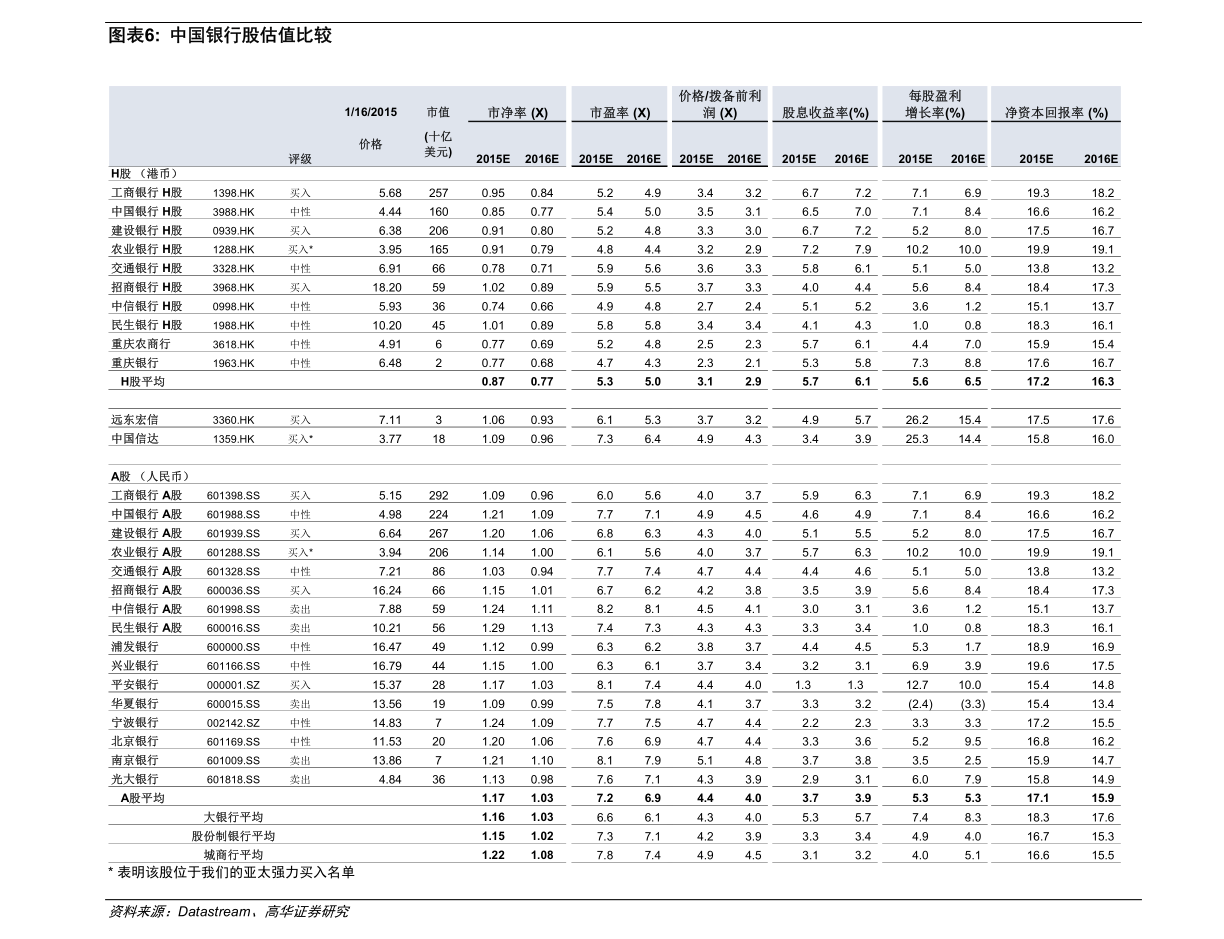1224x939 pixels.
Task: Click 2015E under 市盈率 (X)
Action: point(596,159)
